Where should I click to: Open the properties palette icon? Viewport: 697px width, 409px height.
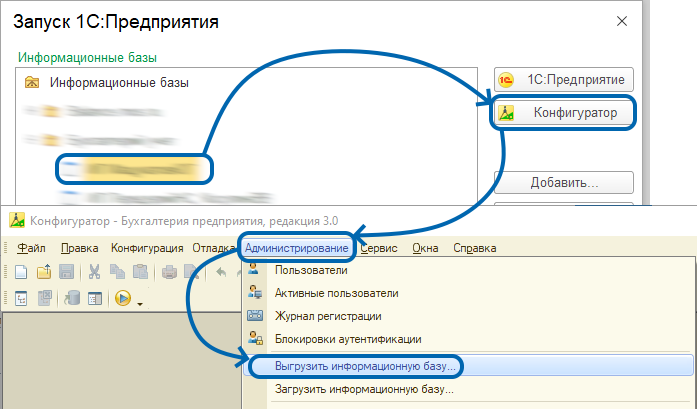pyautogui.click(x=95, y=298)
